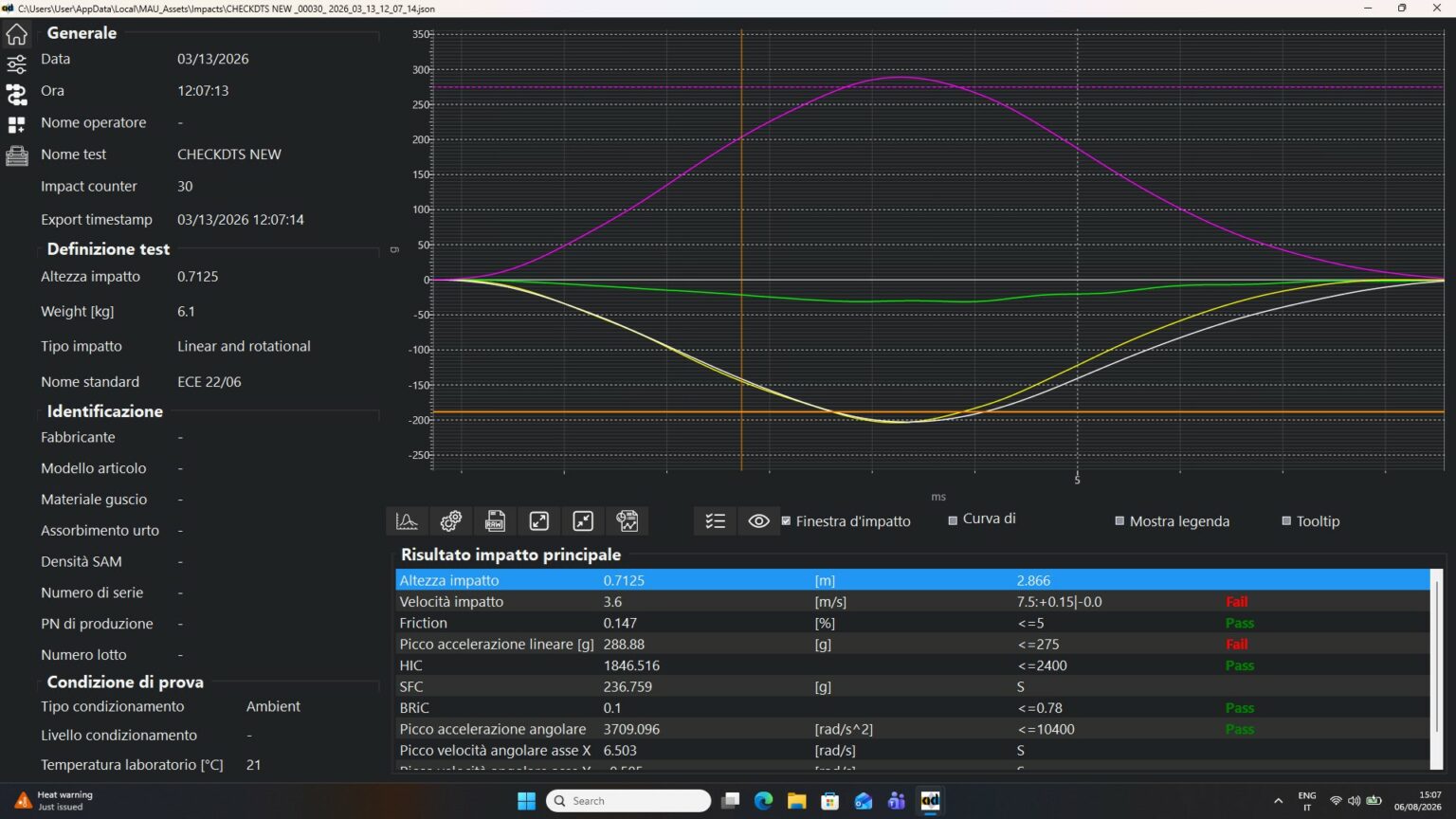Select the Altezza impatto result row
Viewport: 1456px width, 819px height.
click(913, 580)
